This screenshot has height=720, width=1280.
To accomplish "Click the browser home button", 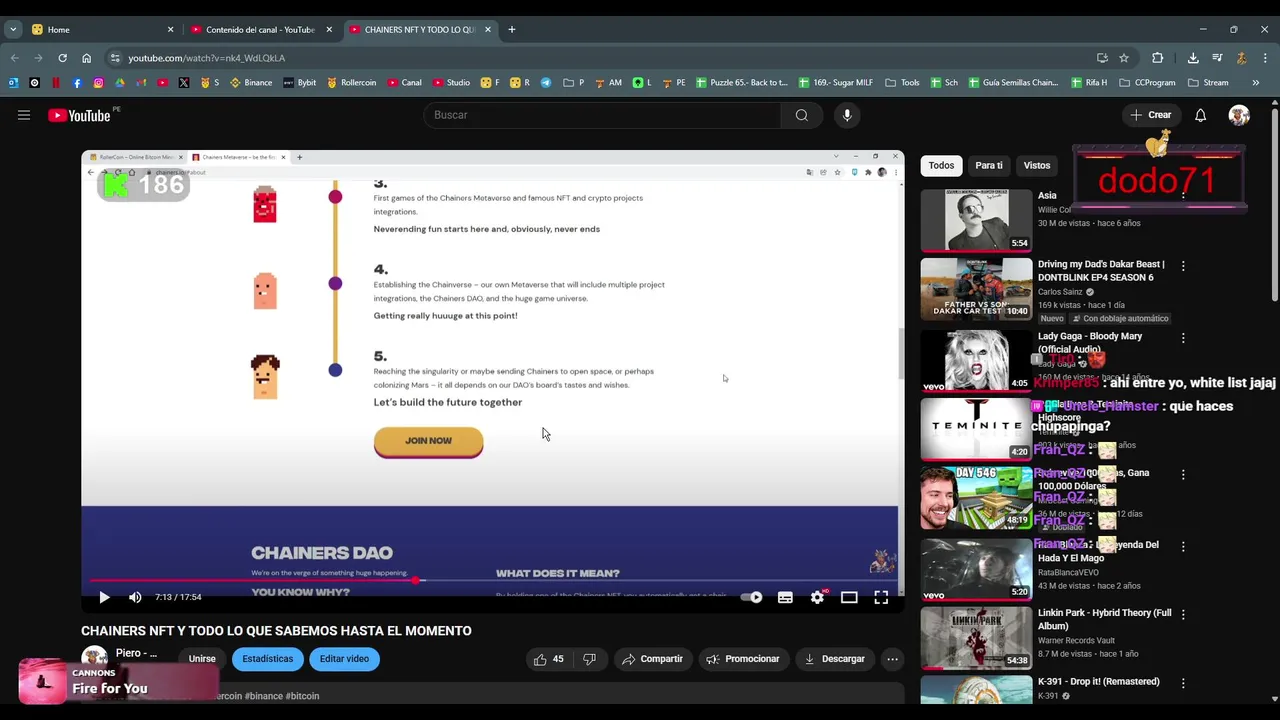I will tap(86, 58).
